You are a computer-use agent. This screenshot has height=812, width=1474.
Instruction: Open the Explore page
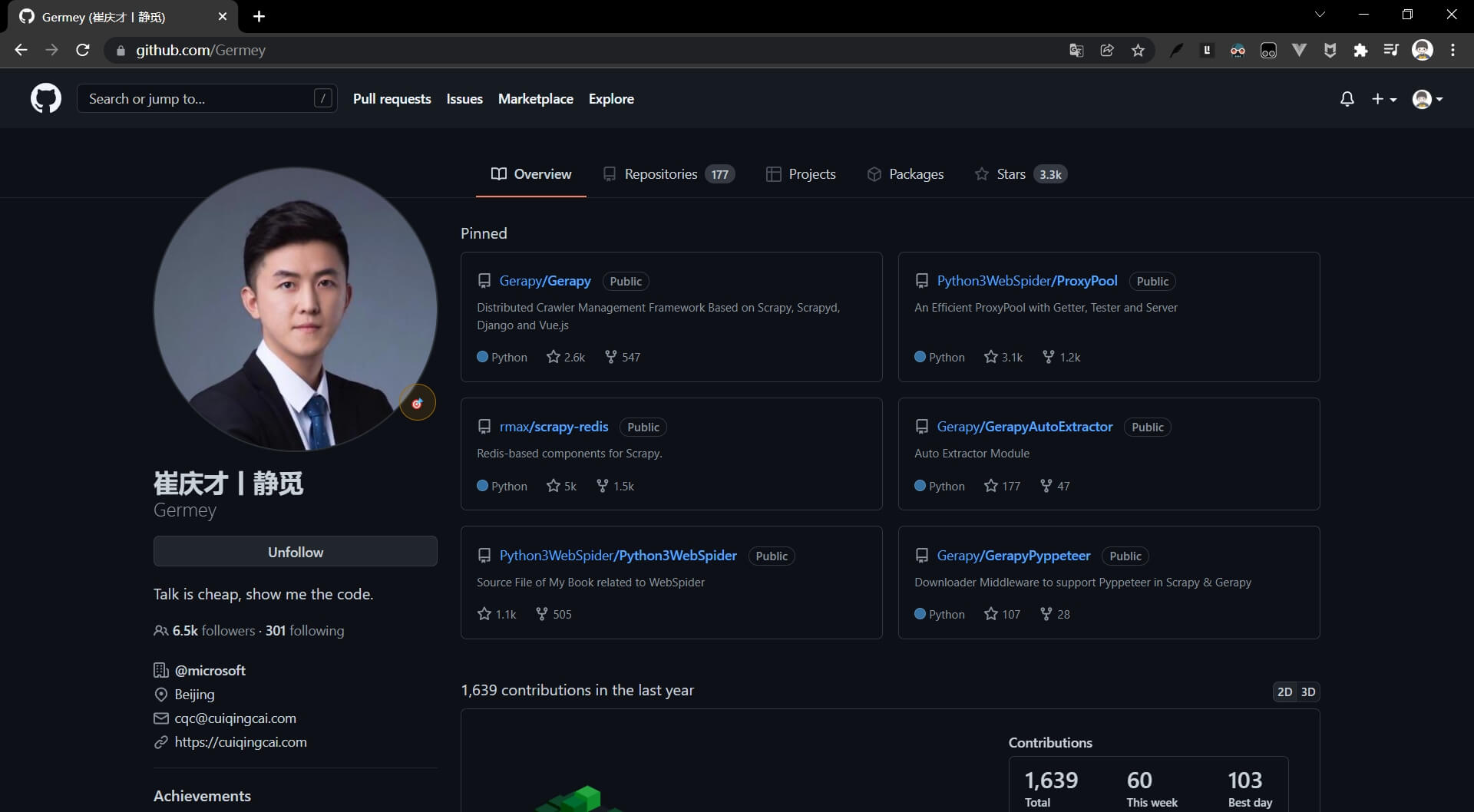tap(611, 99)
